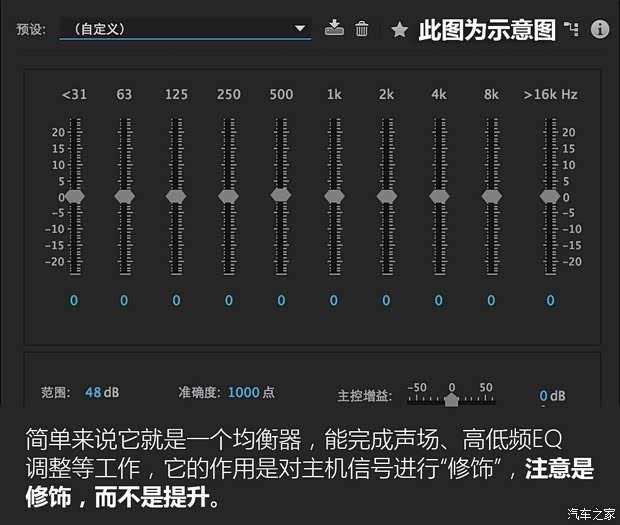The width and height of the screenshot is (620, 525).
Task: Edit the >16k band gain value
Action: click(x=550, y=300)
